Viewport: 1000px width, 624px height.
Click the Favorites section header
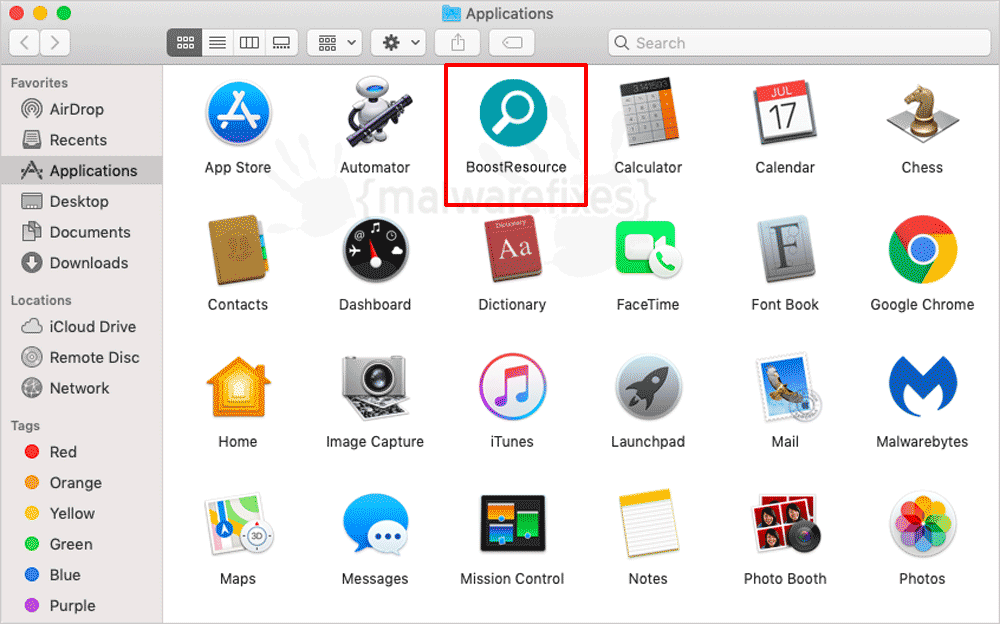pyautogui.click(x=39, y=83)
